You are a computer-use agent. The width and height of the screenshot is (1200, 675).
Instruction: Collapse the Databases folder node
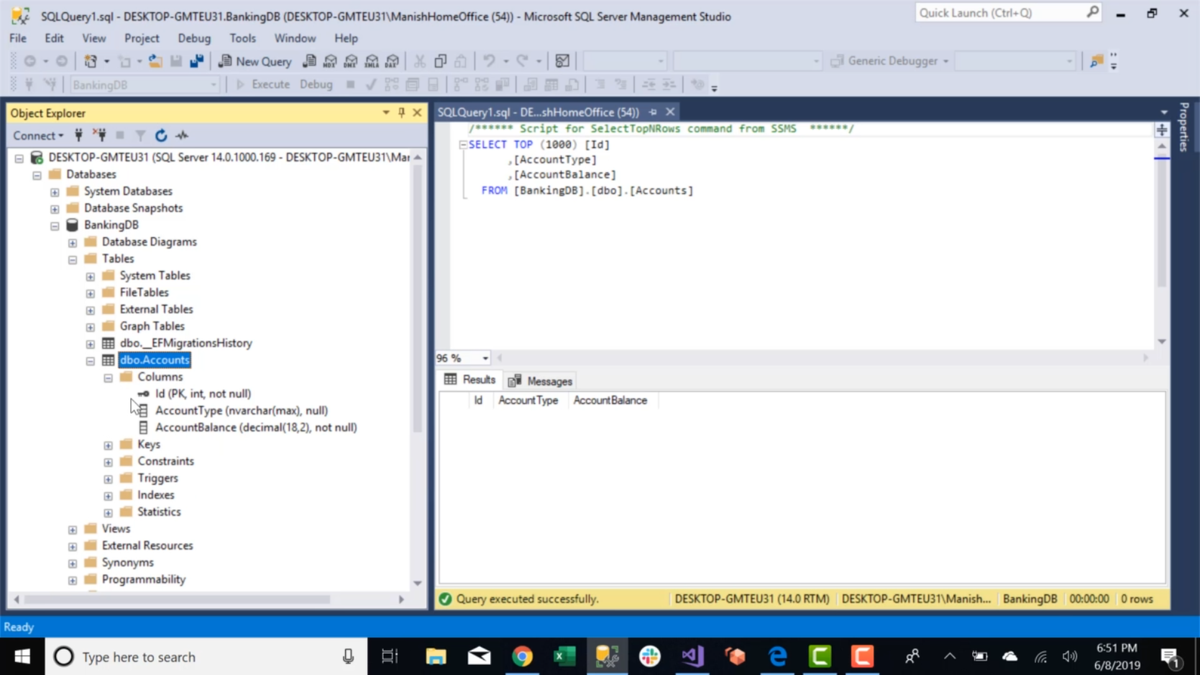37,175
